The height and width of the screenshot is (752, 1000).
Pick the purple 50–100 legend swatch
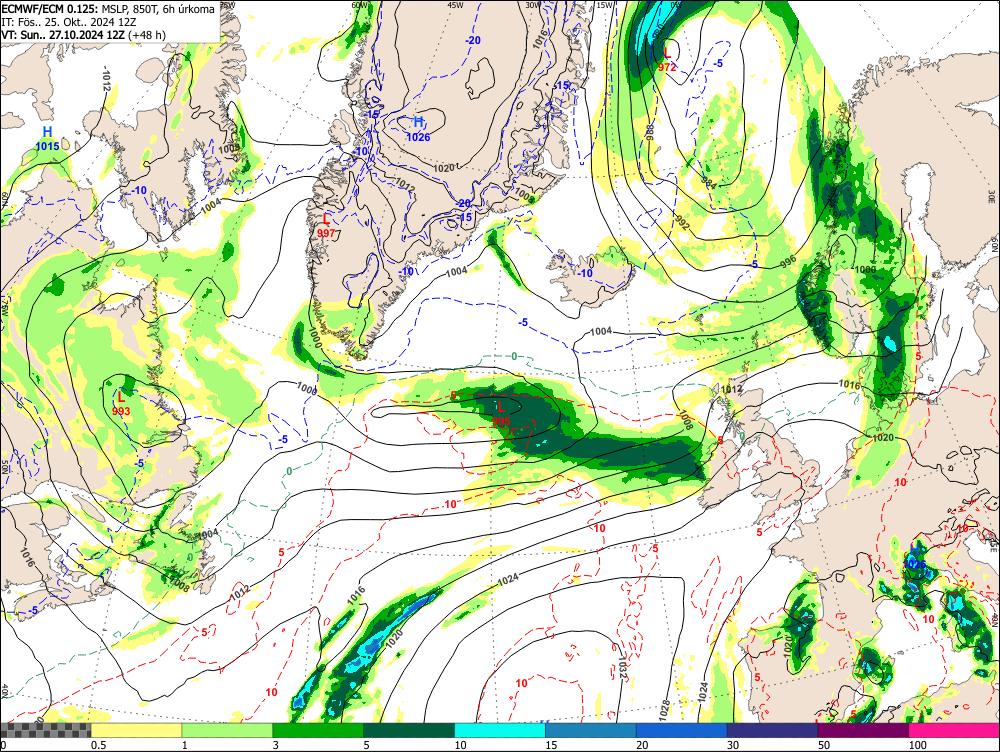(x=864, y=730)
